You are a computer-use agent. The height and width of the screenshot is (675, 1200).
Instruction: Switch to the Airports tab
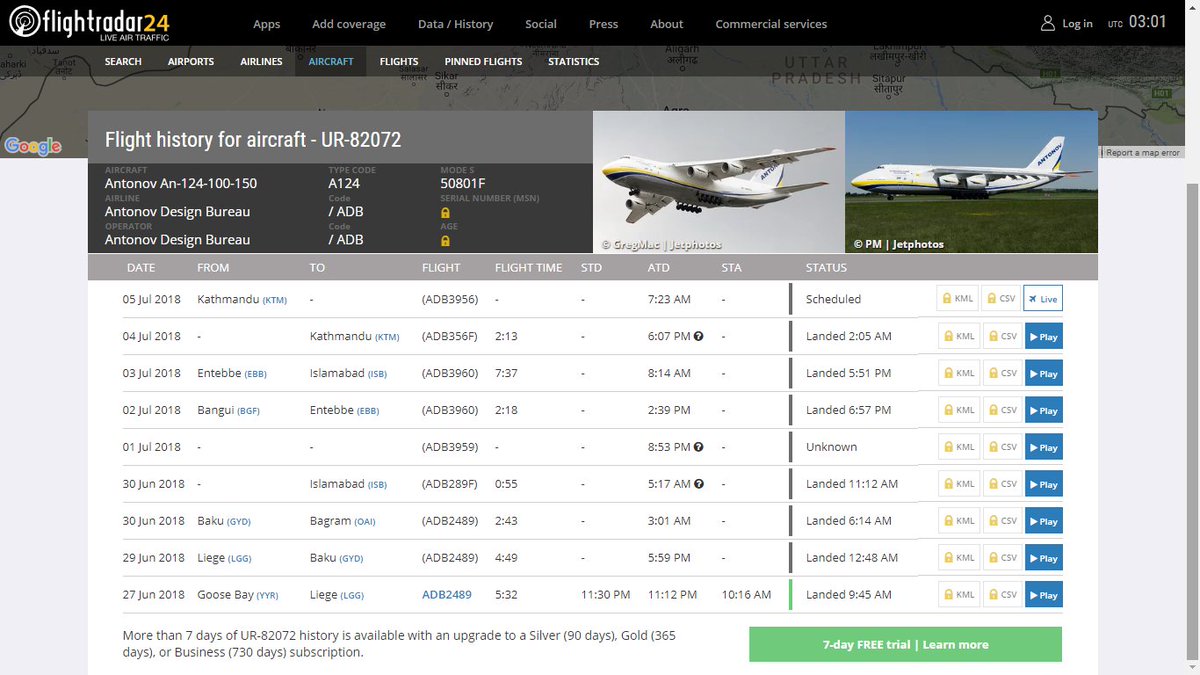[x=191, y=61]
